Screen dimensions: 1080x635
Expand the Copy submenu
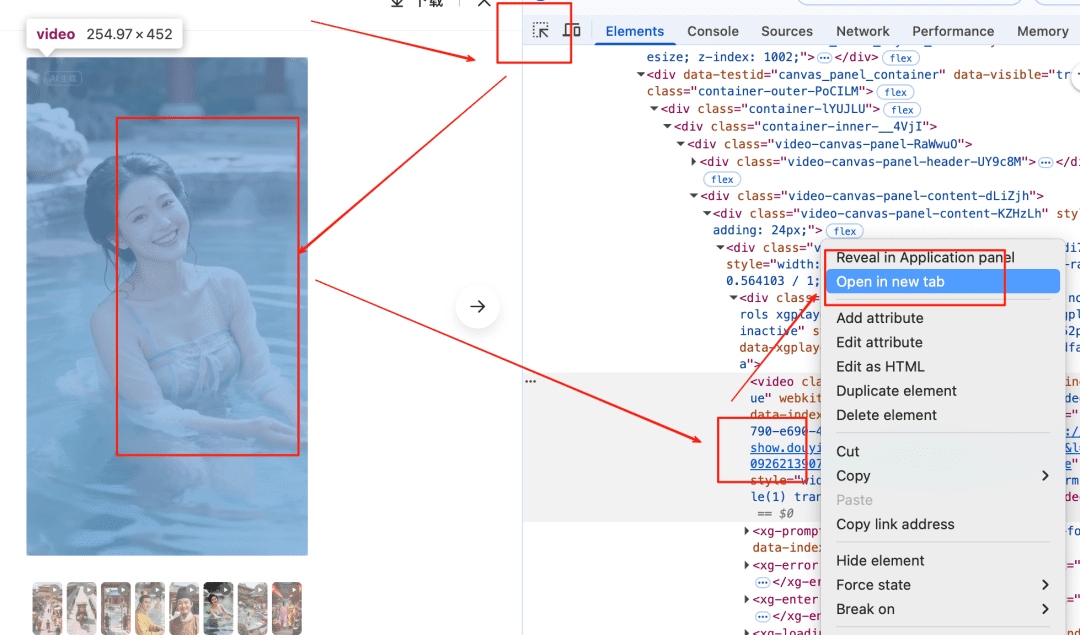coord(940,476)
